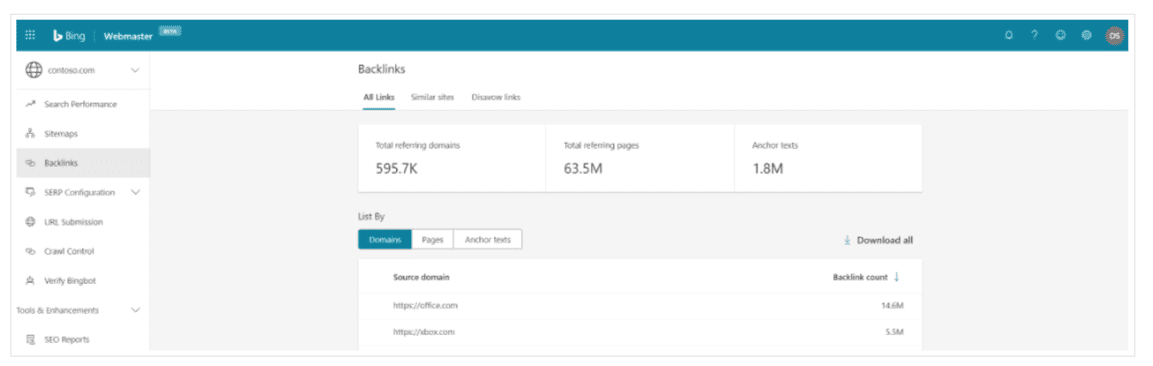Click the Sitemaps hierarchy icon

(30, 134)
